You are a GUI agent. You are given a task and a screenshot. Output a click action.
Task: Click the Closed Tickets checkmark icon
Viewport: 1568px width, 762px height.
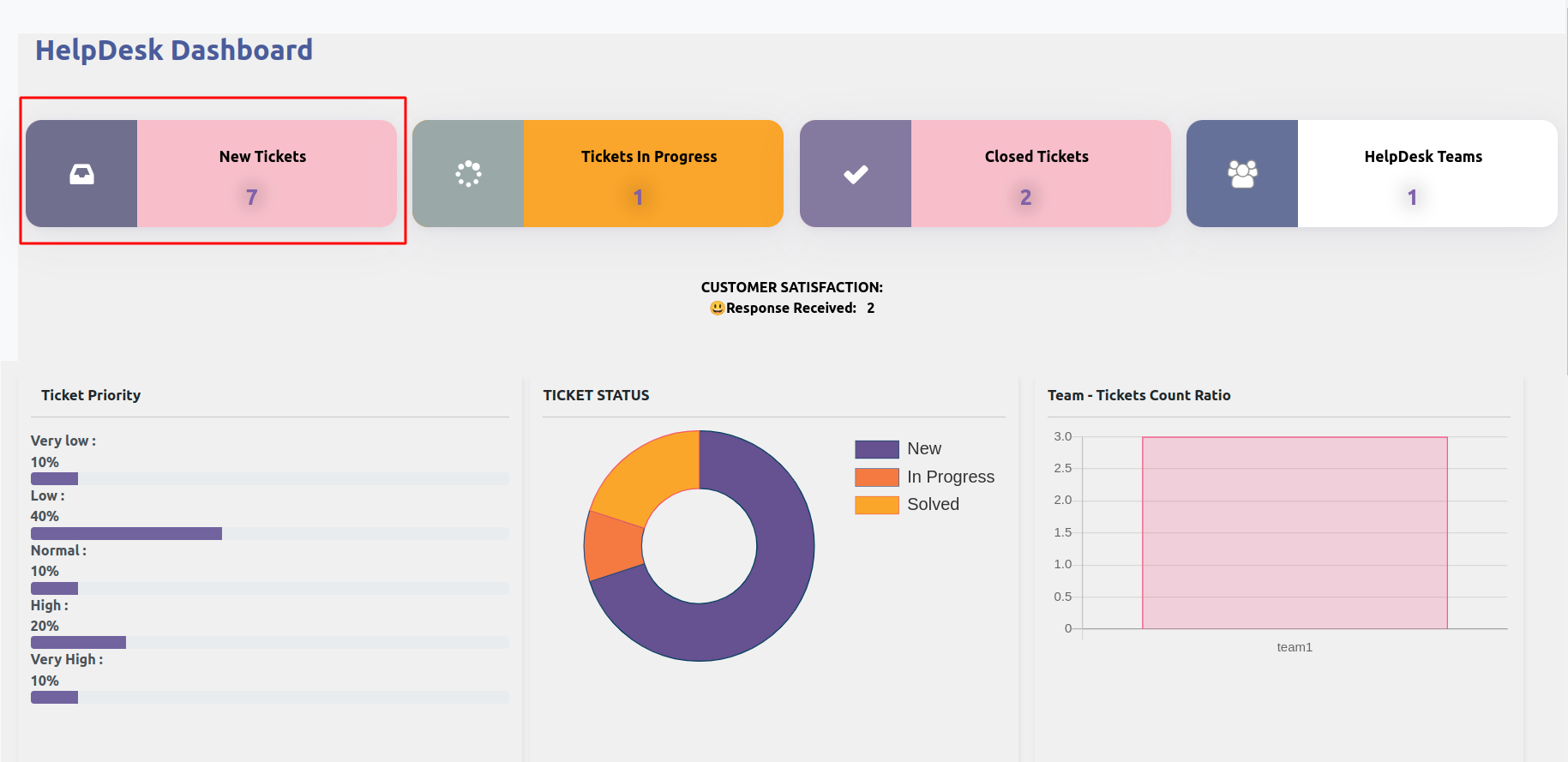(856, 174)
